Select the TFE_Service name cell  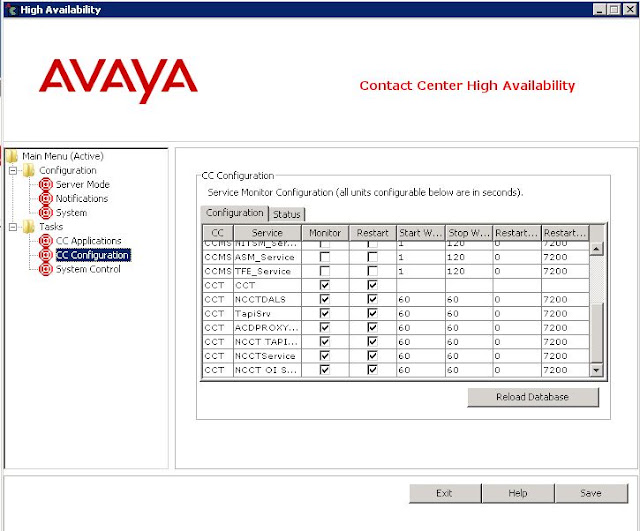267,271
